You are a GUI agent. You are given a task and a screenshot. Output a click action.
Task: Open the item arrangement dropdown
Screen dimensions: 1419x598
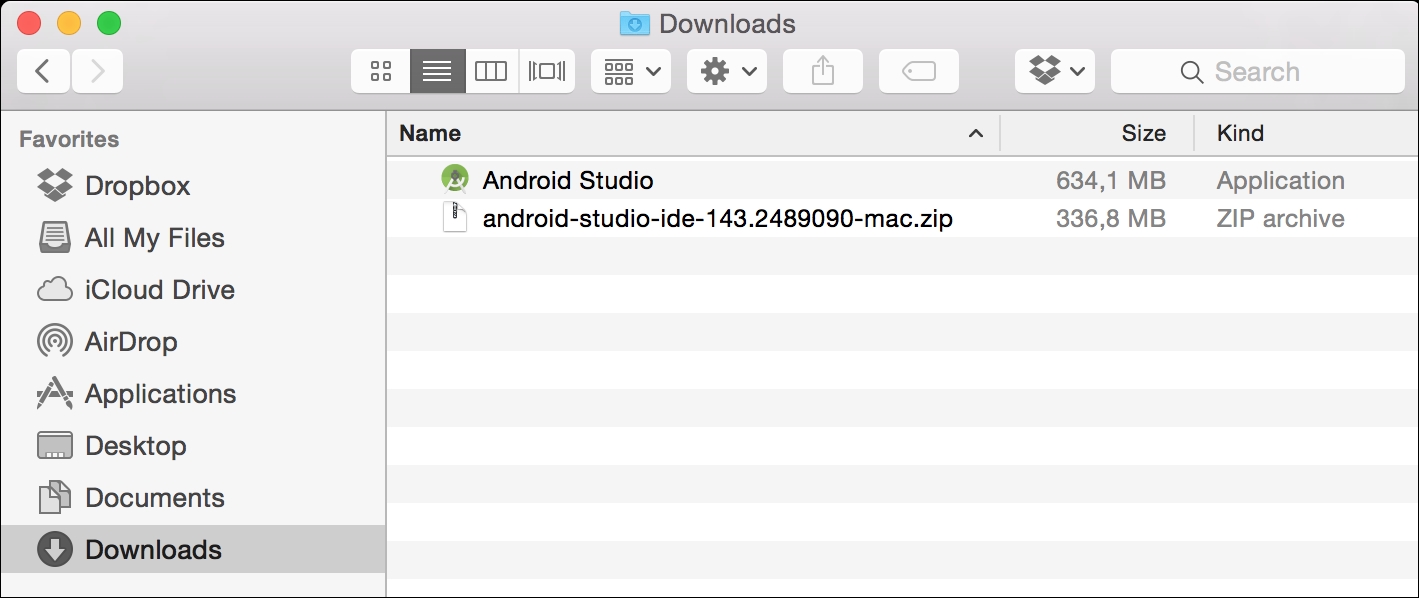point(631,71)
